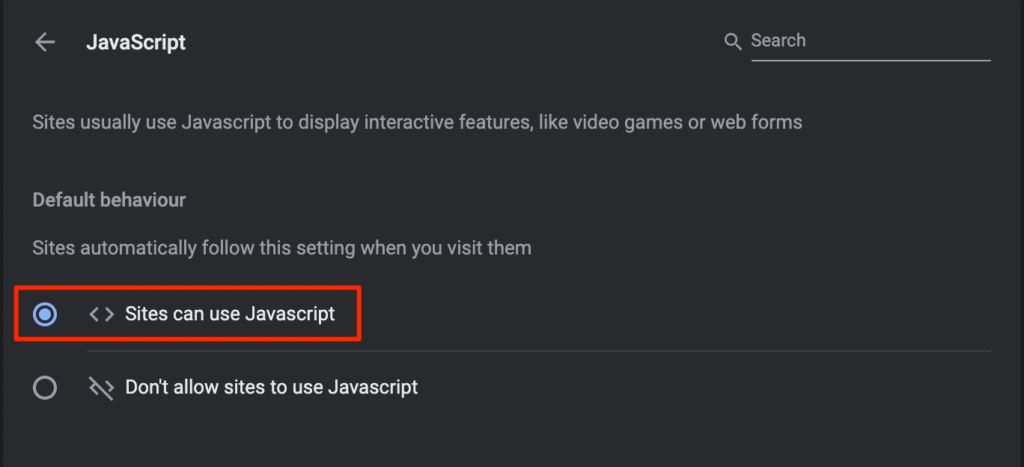The height and width of the screenshot is (467, 1024).
Task: Click the code brackets icon for allowed Javascript
Action: pyautogui.click(x=101, y=314)
